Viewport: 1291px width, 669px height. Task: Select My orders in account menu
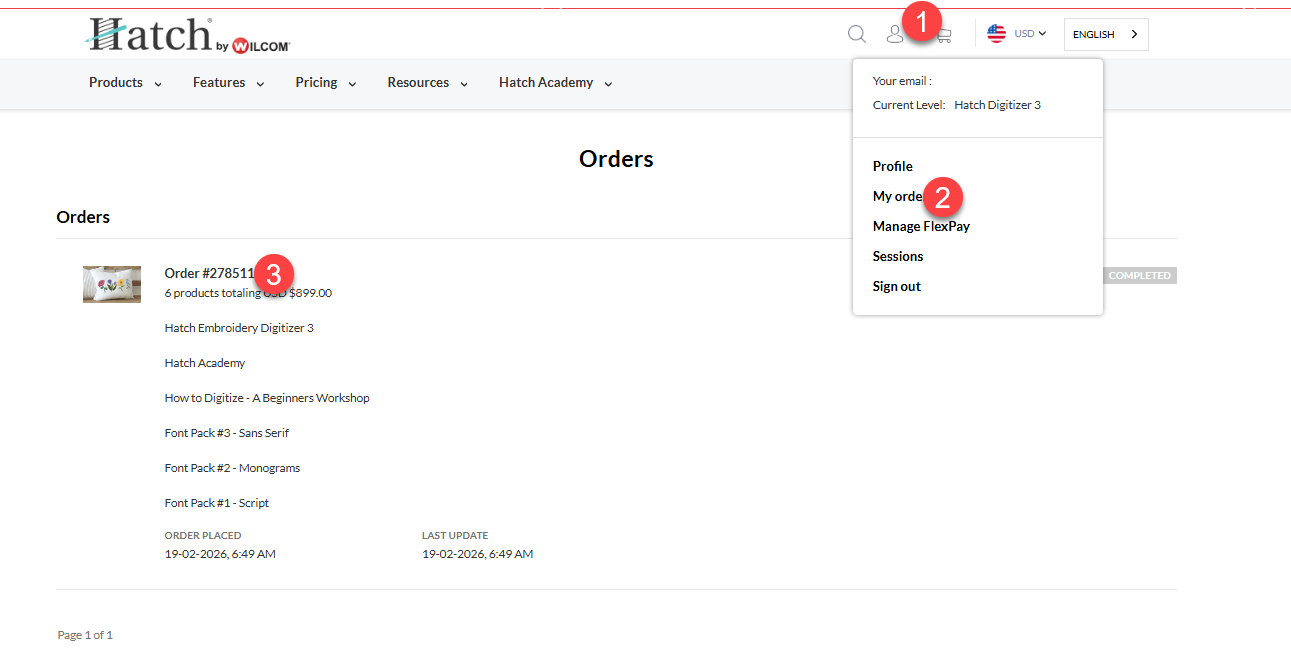[x=897, y=196]
